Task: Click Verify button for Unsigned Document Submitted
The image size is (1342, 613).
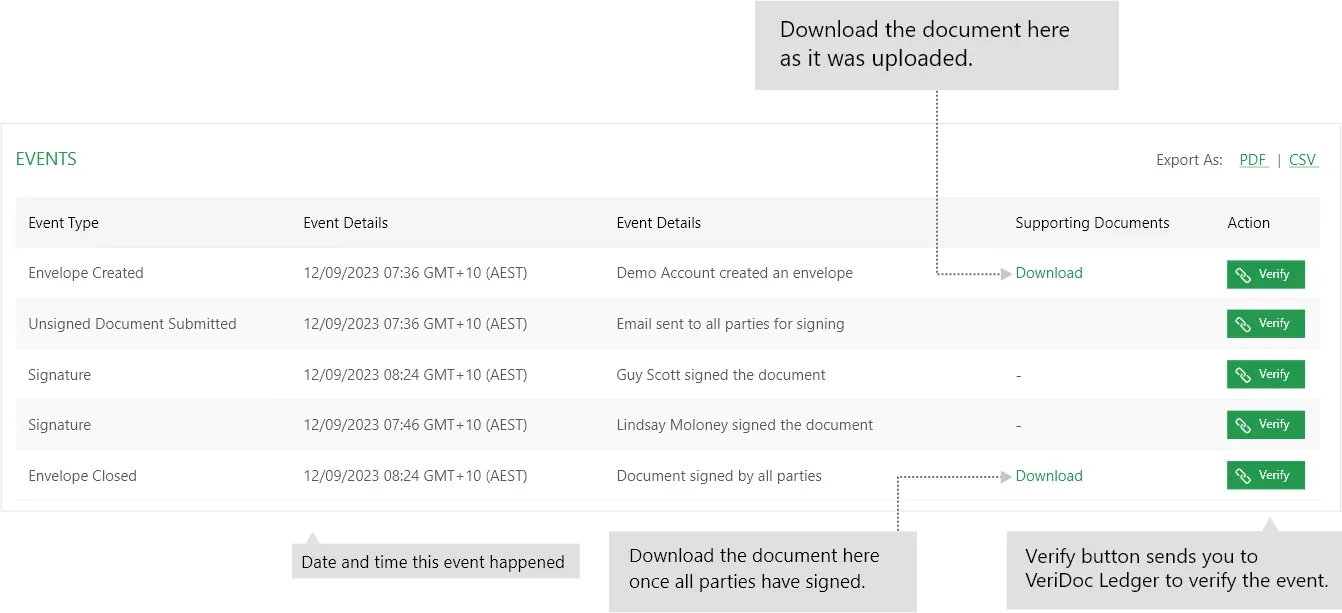Action: [x=1265, y=324]
